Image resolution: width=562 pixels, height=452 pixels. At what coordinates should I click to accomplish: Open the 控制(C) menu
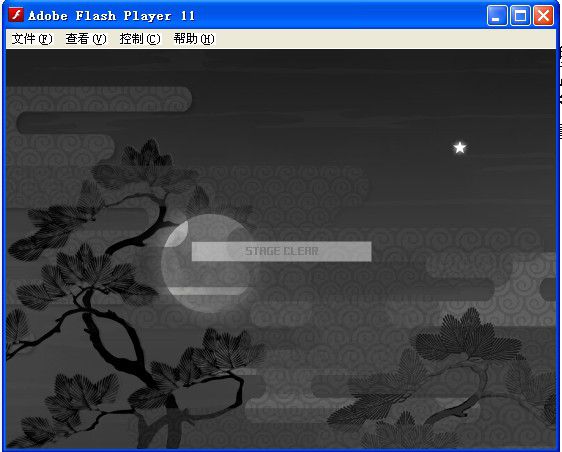[x=140, y=39]
